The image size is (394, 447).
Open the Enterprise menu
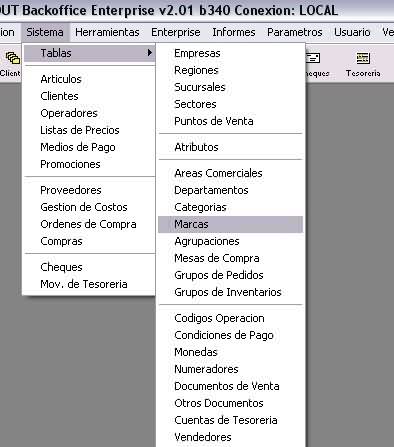176,32
